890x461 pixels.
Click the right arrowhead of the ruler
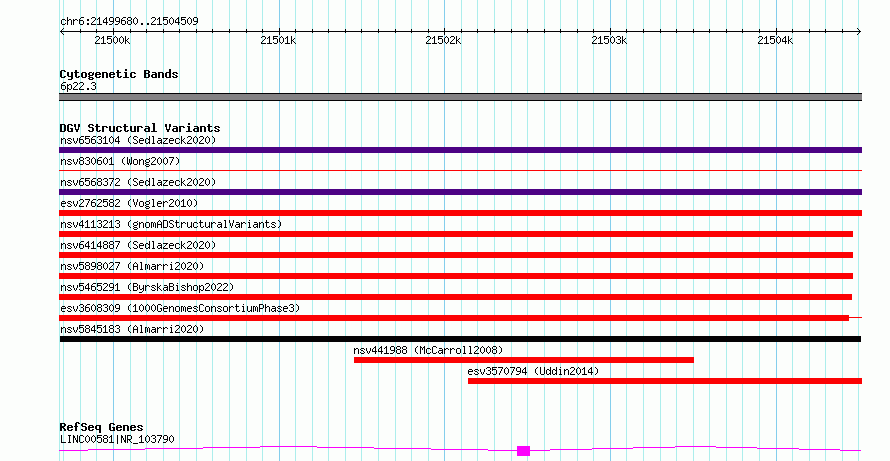point(859,32)
